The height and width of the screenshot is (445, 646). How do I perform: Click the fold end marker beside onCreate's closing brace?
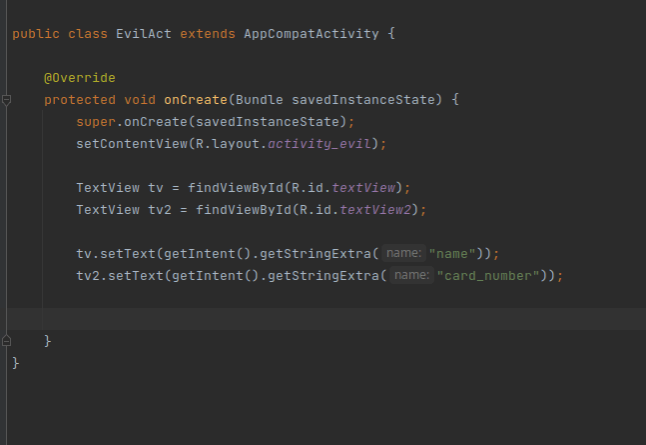(x=6, y=341)
